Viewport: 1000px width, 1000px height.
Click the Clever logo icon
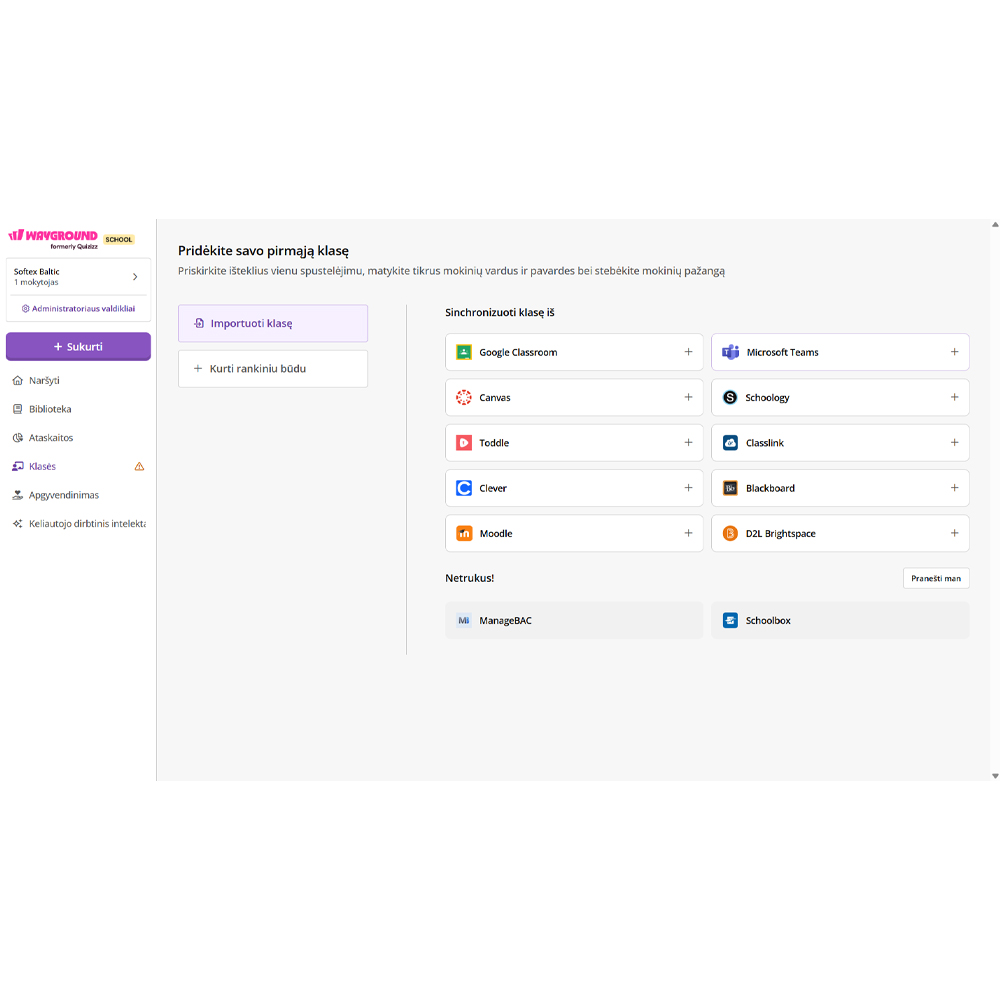[464, 488]
